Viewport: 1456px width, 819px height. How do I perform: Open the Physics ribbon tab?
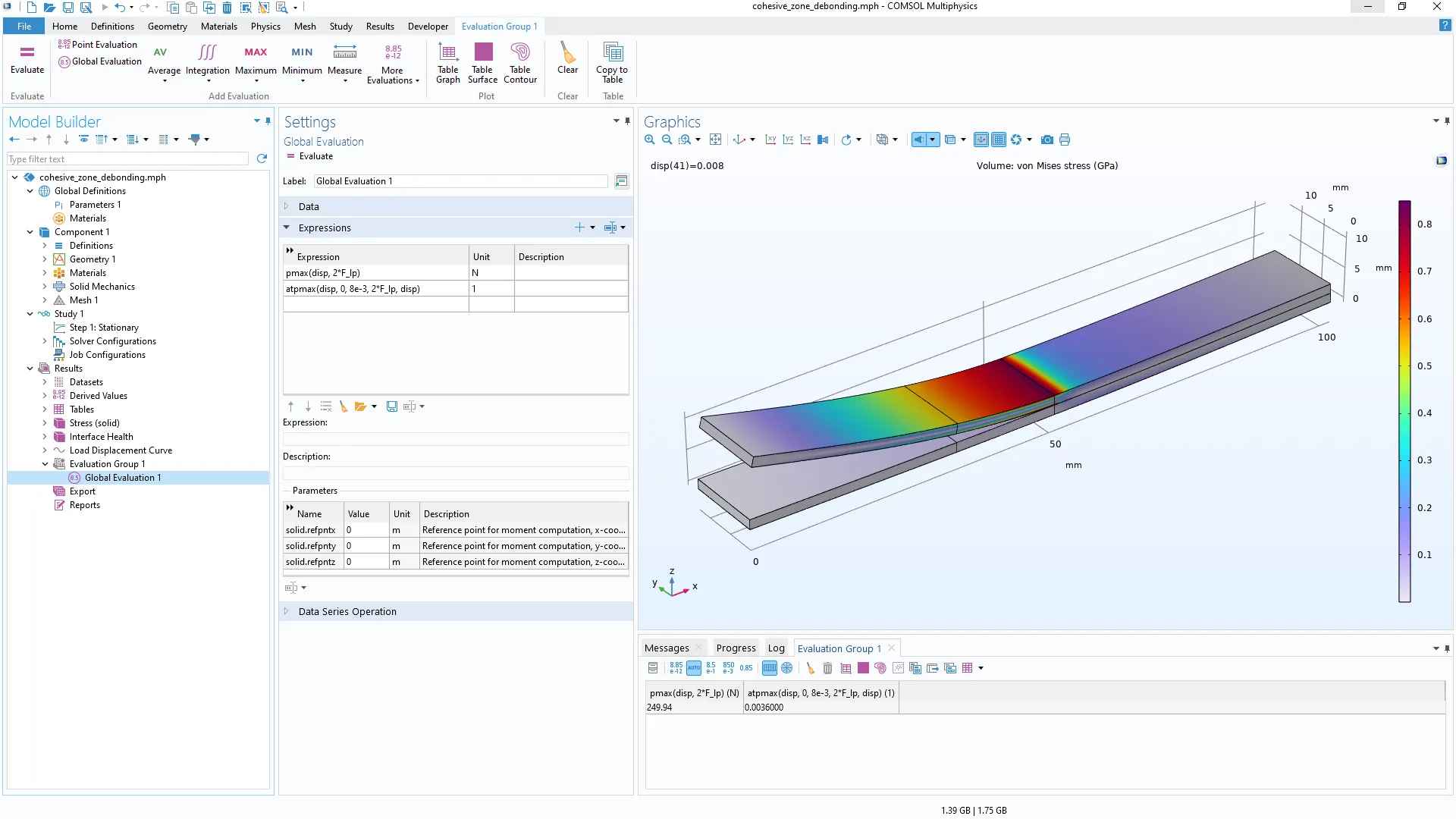265,27
